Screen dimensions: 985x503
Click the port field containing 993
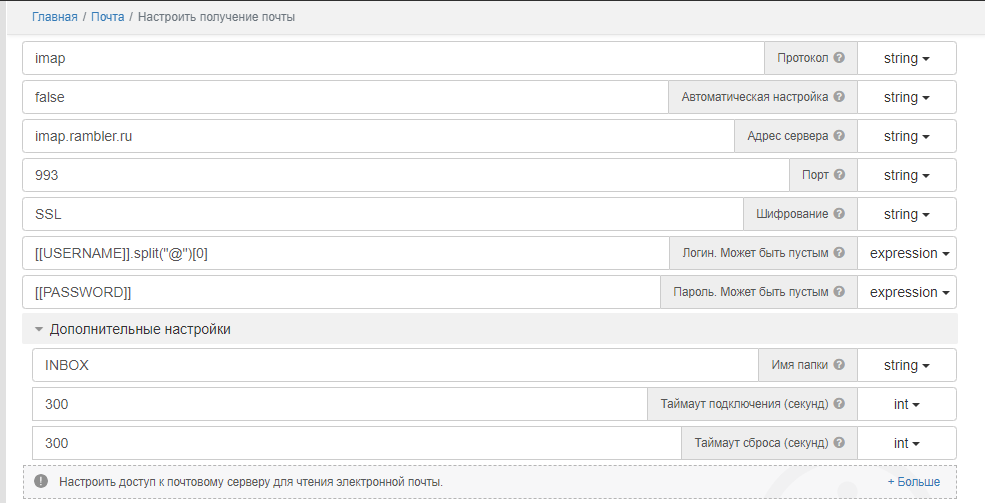[x=400, y=175]
